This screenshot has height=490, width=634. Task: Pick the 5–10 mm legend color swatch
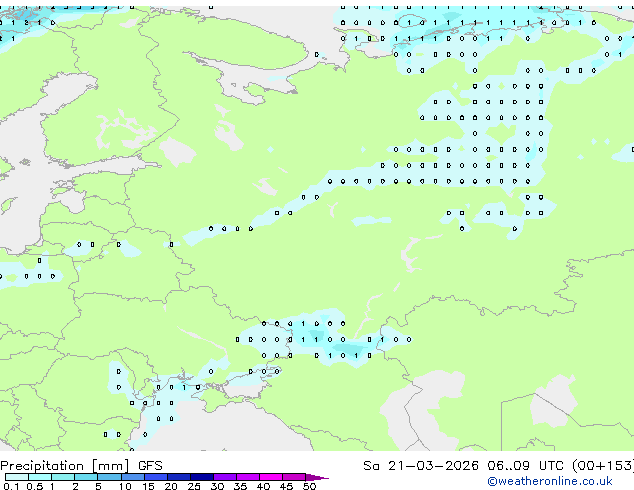click(x=109, y=477)
